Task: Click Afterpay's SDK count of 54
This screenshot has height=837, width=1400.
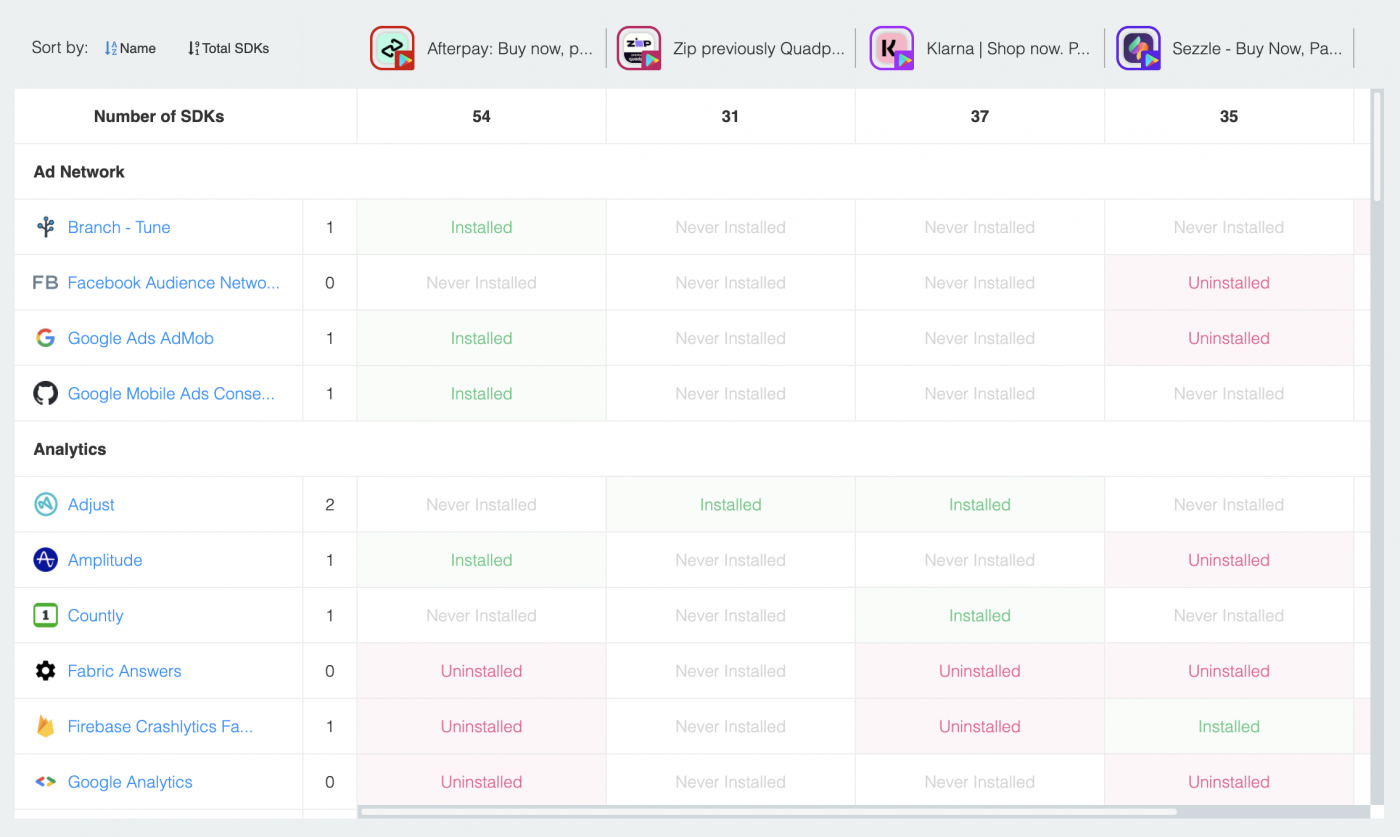Action: (481, 116)
